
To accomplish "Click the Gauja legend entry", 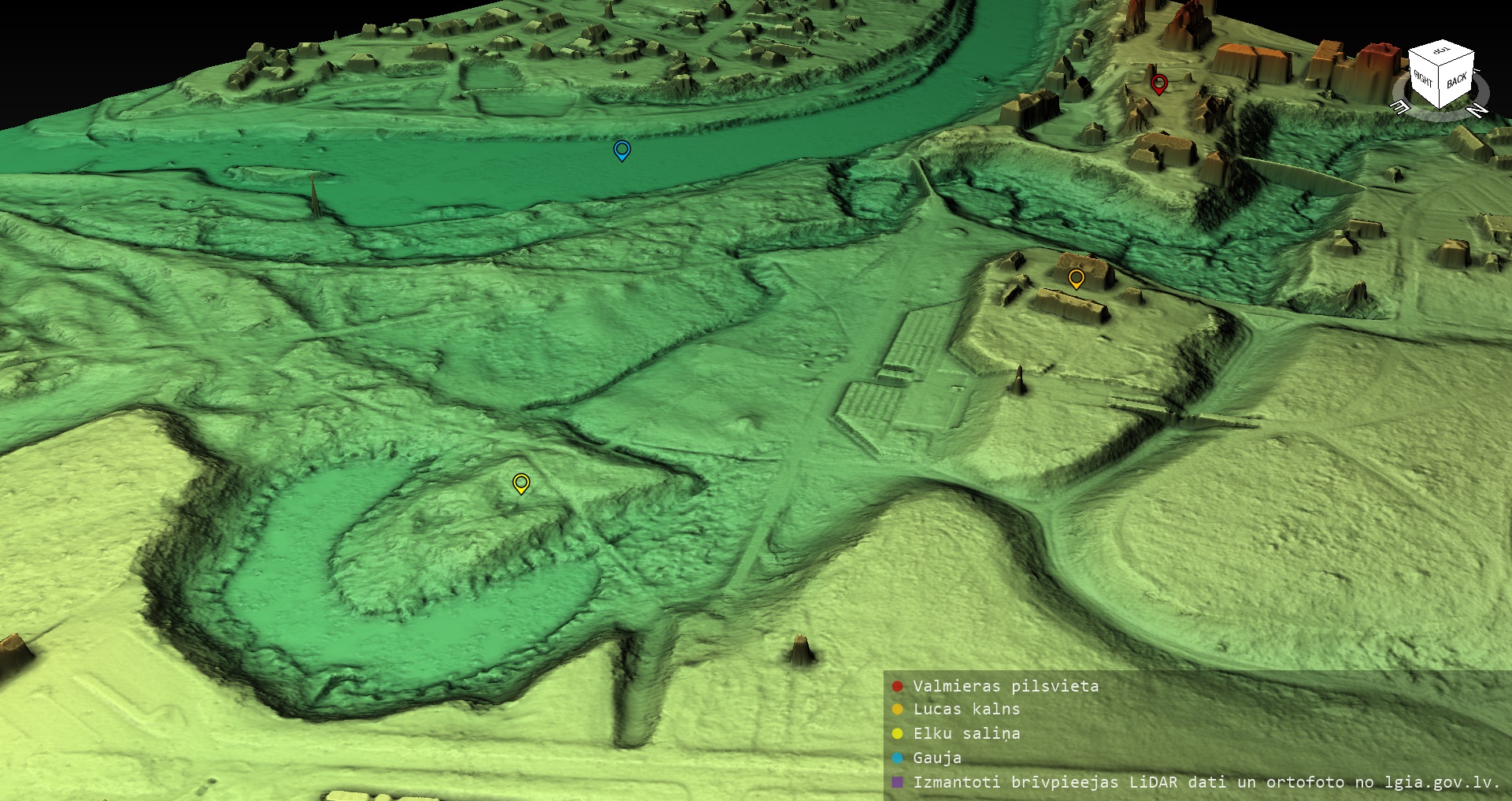I will [x=937, y=758].
